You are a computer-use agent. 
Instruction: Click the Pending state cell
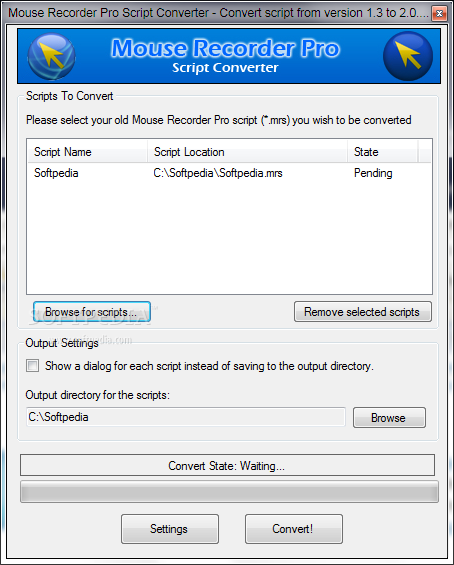point(373,173)
